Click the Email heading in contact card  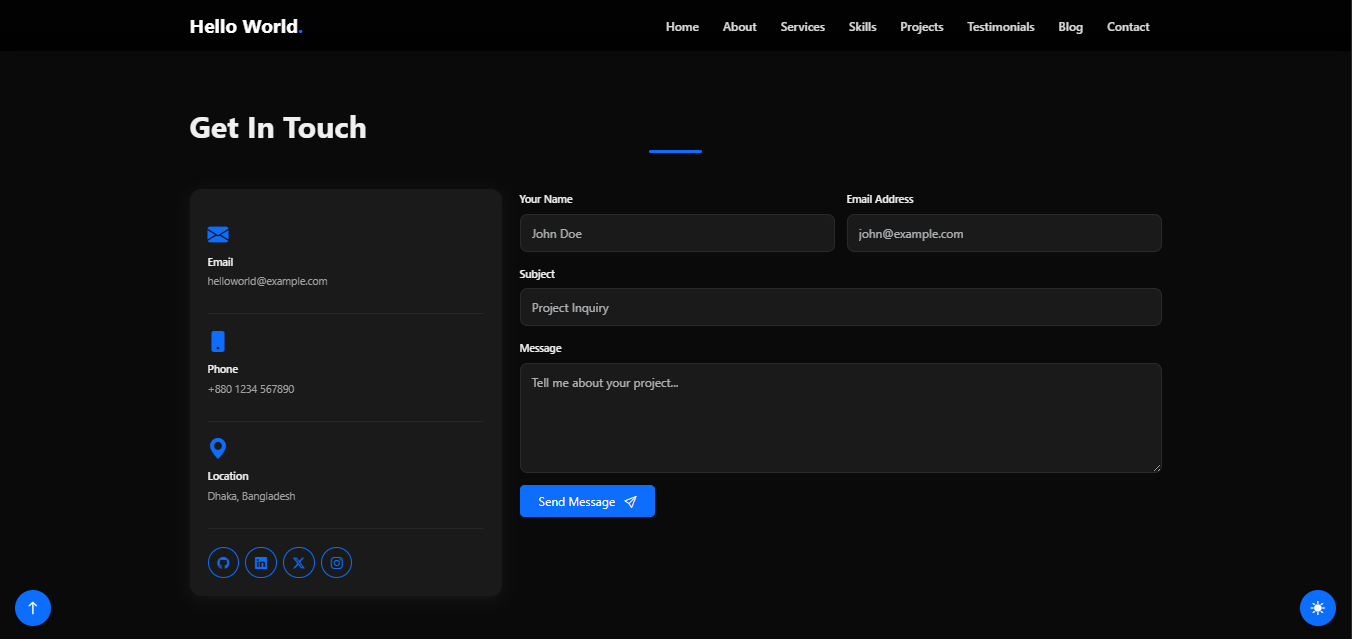tap(220, 262)
